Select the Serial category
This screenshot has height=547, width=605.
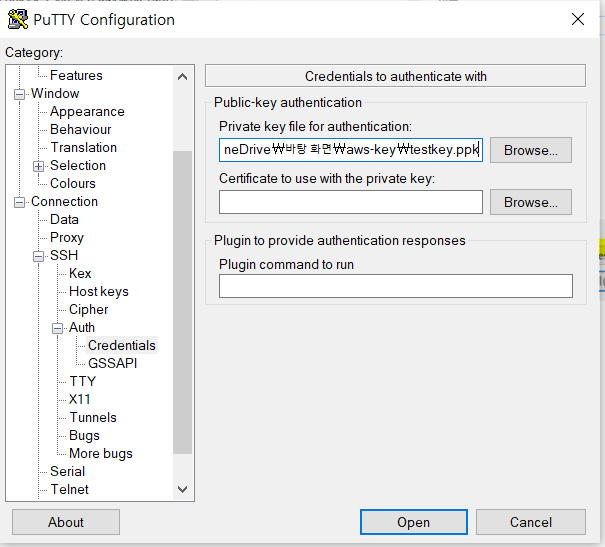[68, 471]
